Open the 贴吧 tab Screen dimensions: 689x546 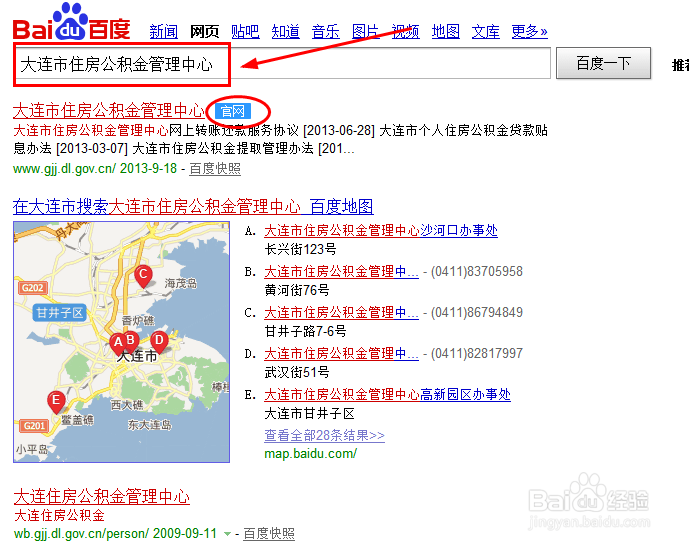(x=245, y=32)
